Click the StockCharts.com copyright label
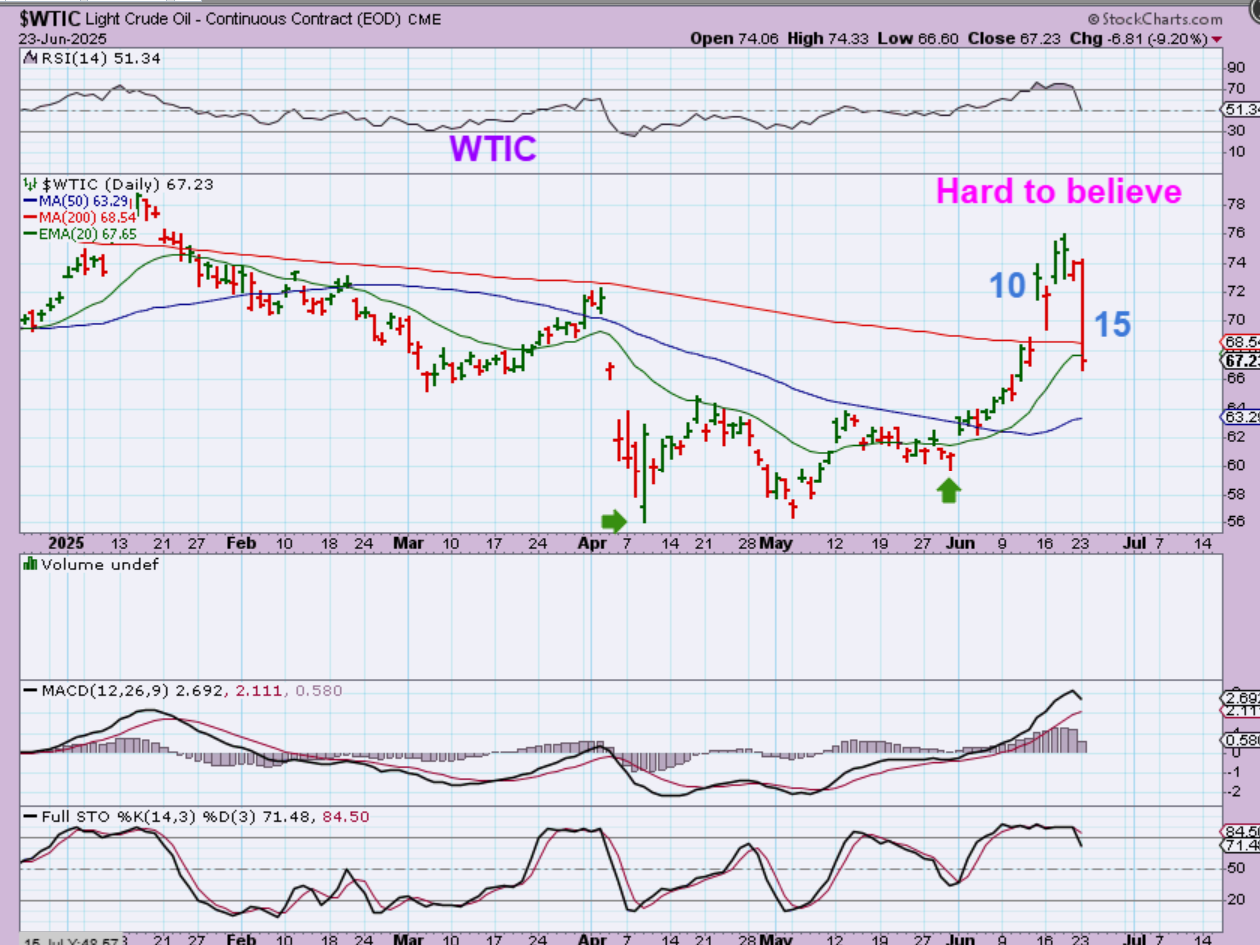Viewport: 1260px width, 945px height. click(1155, 19)
